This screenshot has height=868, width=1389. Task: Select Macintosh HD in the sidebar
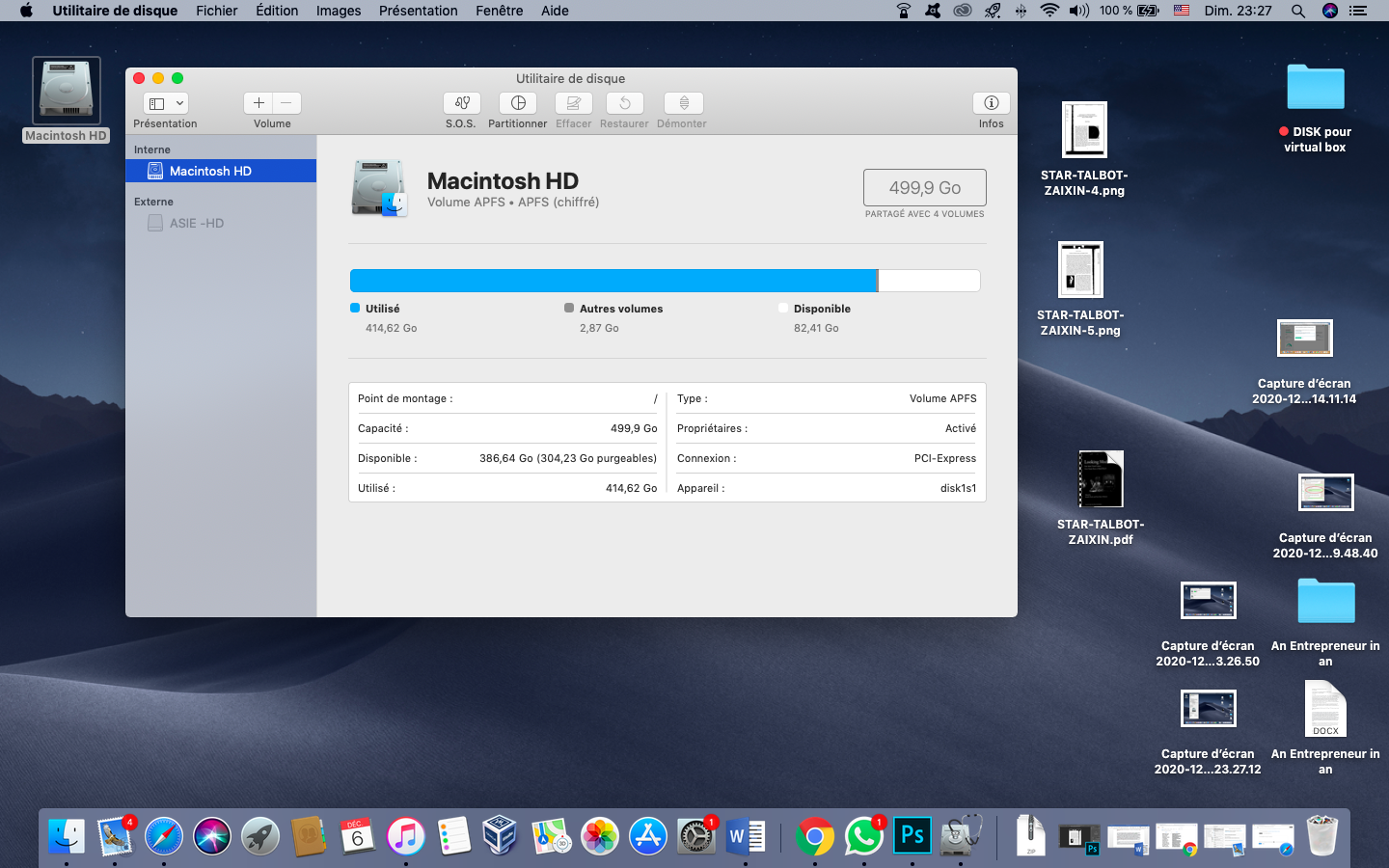coord(210,171)
